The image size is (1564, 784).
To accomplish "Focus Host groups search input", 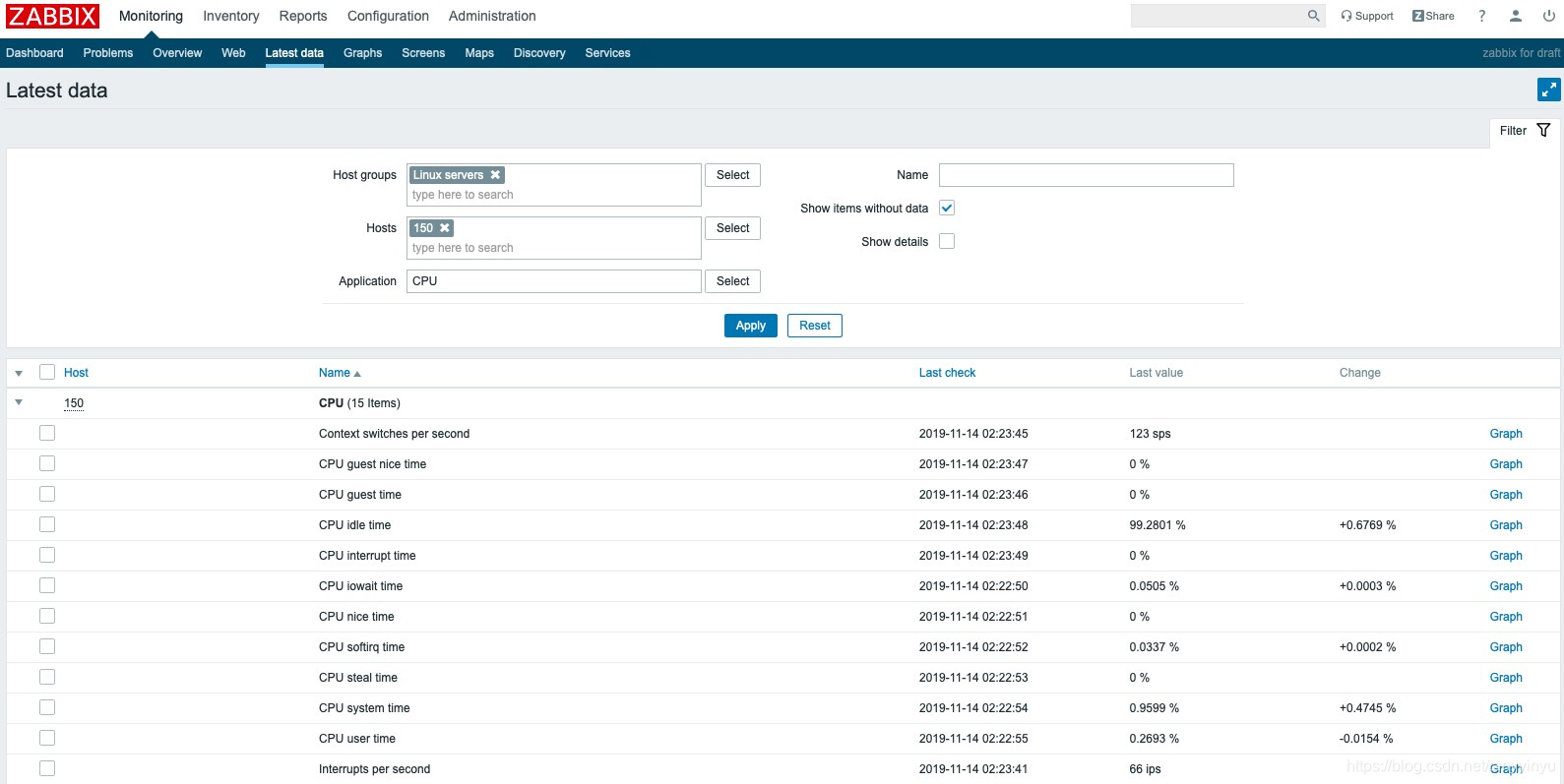I will click(553, 195).
